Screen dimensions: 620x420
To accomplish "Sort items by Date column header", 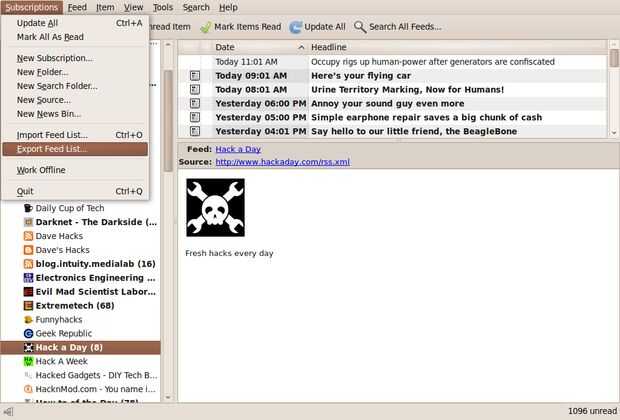I will [260, 47].
